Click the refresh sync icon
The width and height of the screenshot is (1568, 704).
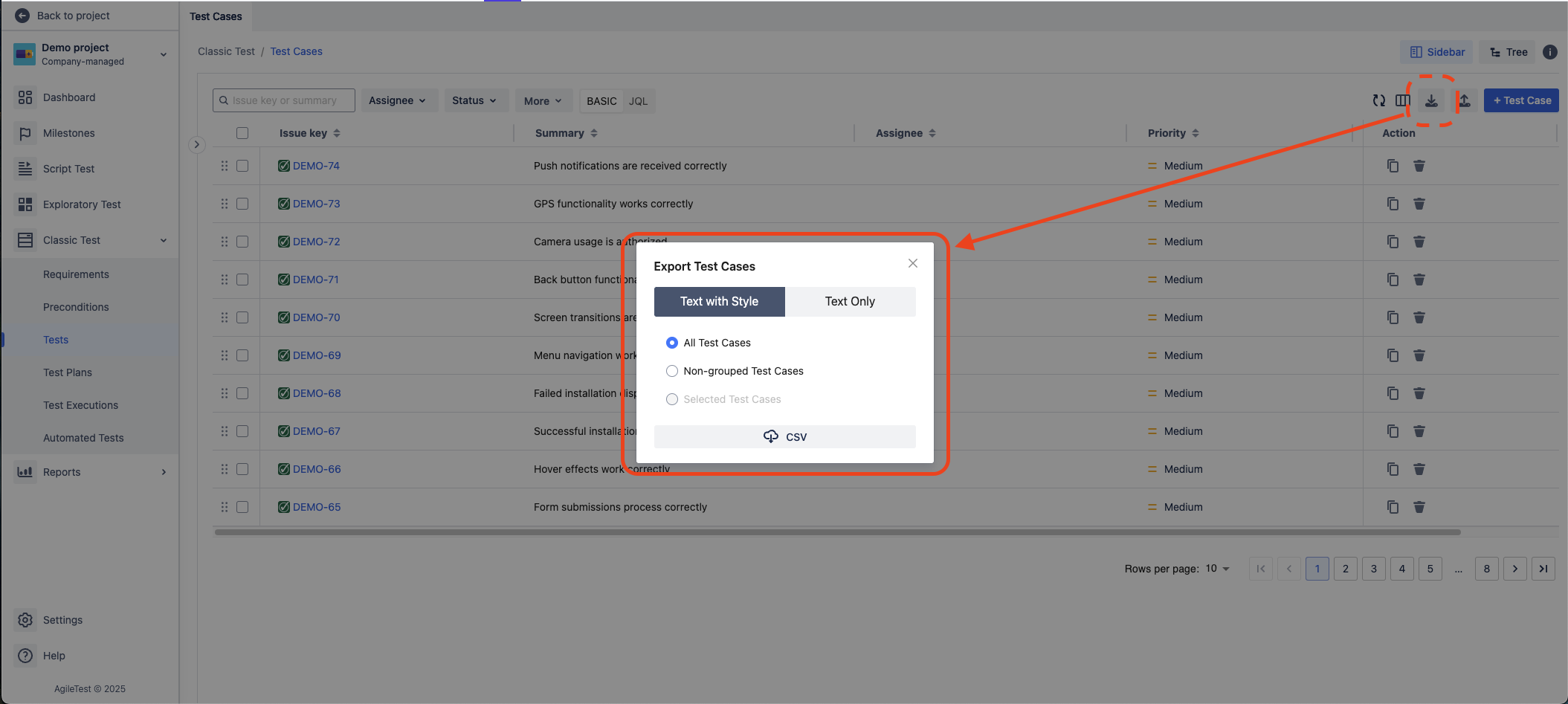[1378, 100]
